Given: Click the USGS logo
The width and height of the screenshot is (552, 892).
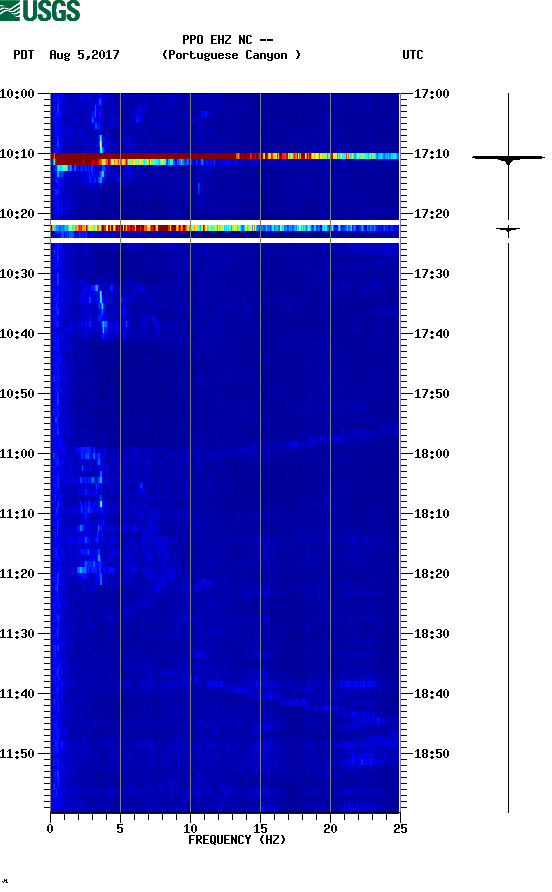Looking at the screenshot, I should coord(40,10).
